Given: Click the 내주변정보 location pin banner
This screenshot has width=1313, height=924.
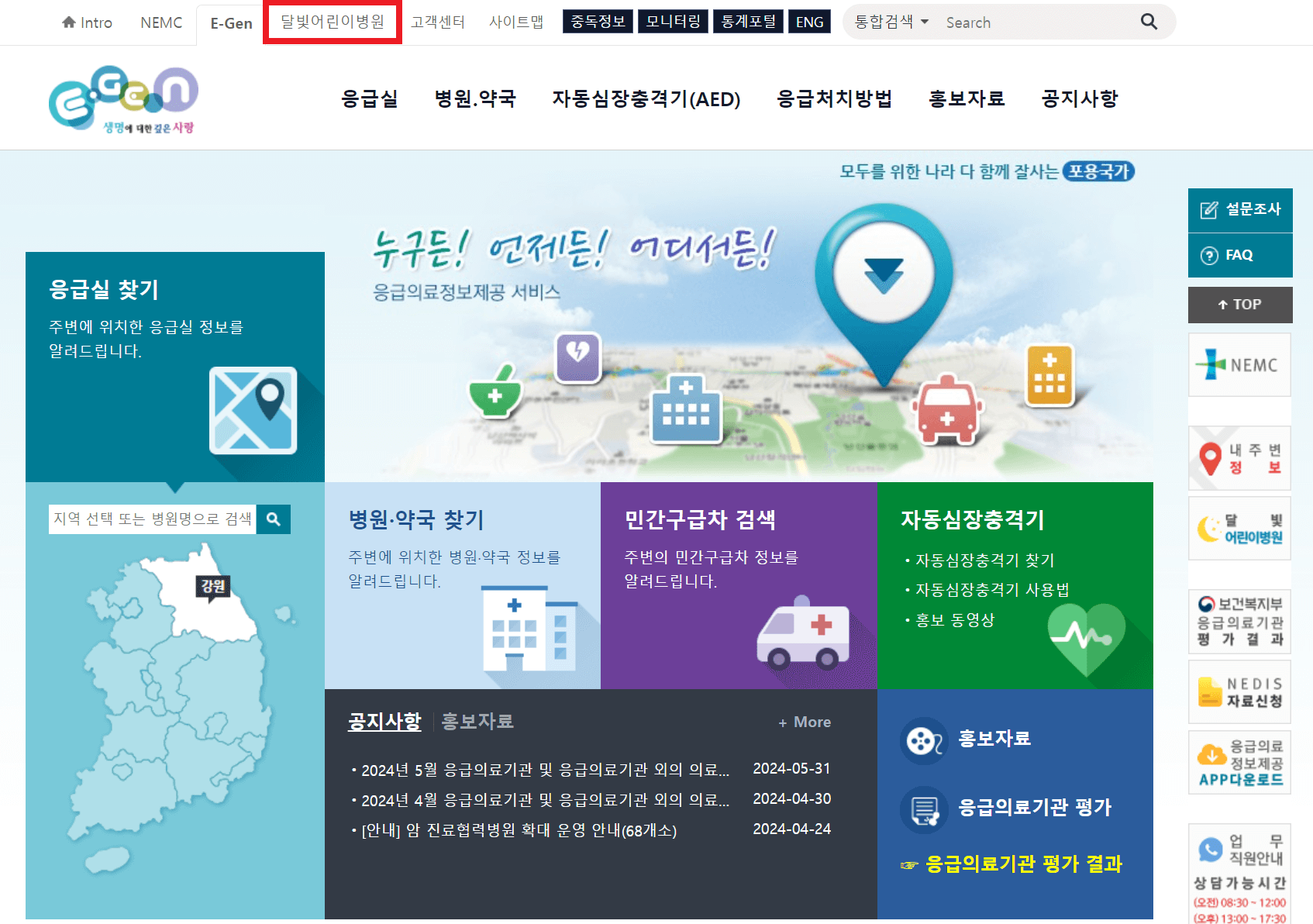Looking at the screenshot, I should [1239, 458].
